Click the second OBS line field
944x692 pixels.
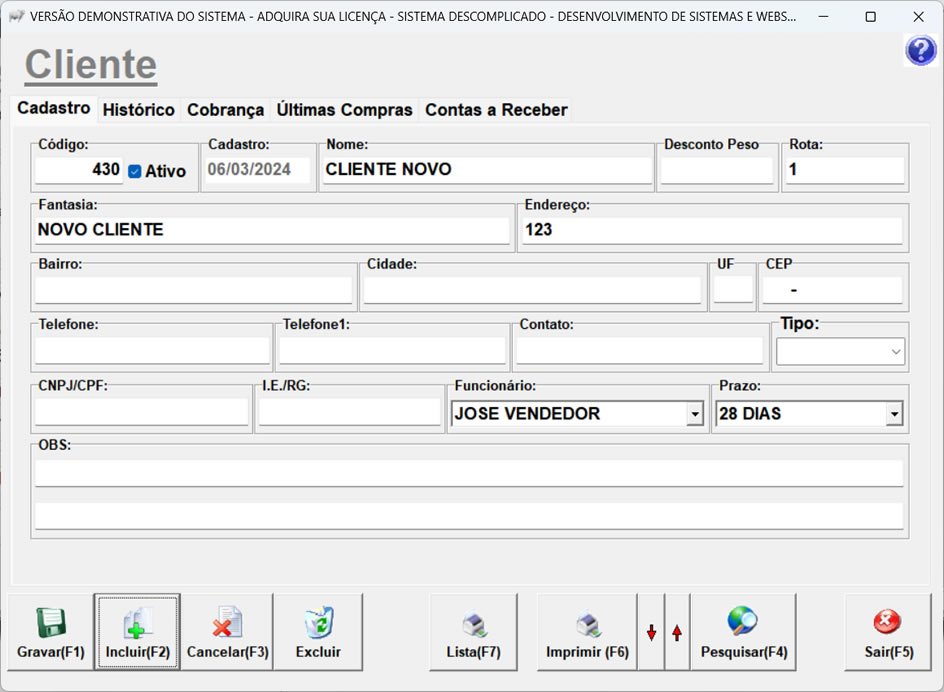pos(469,517)
